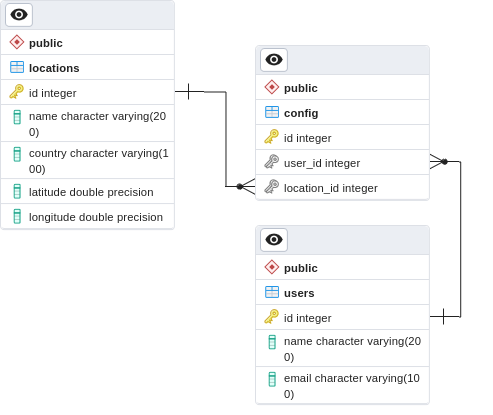493x415 pixels.
Task: Click the crow's foot link end at user_id
Action: 439,162
